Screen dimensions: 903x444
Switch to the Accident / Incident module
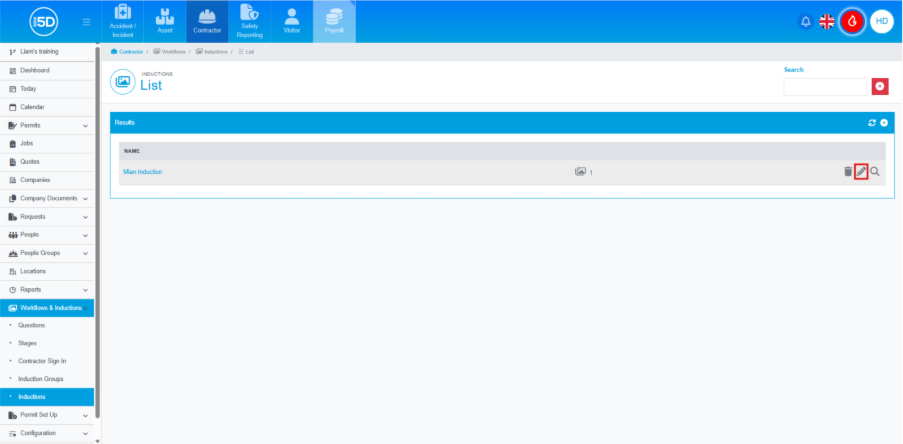(122, 21)
